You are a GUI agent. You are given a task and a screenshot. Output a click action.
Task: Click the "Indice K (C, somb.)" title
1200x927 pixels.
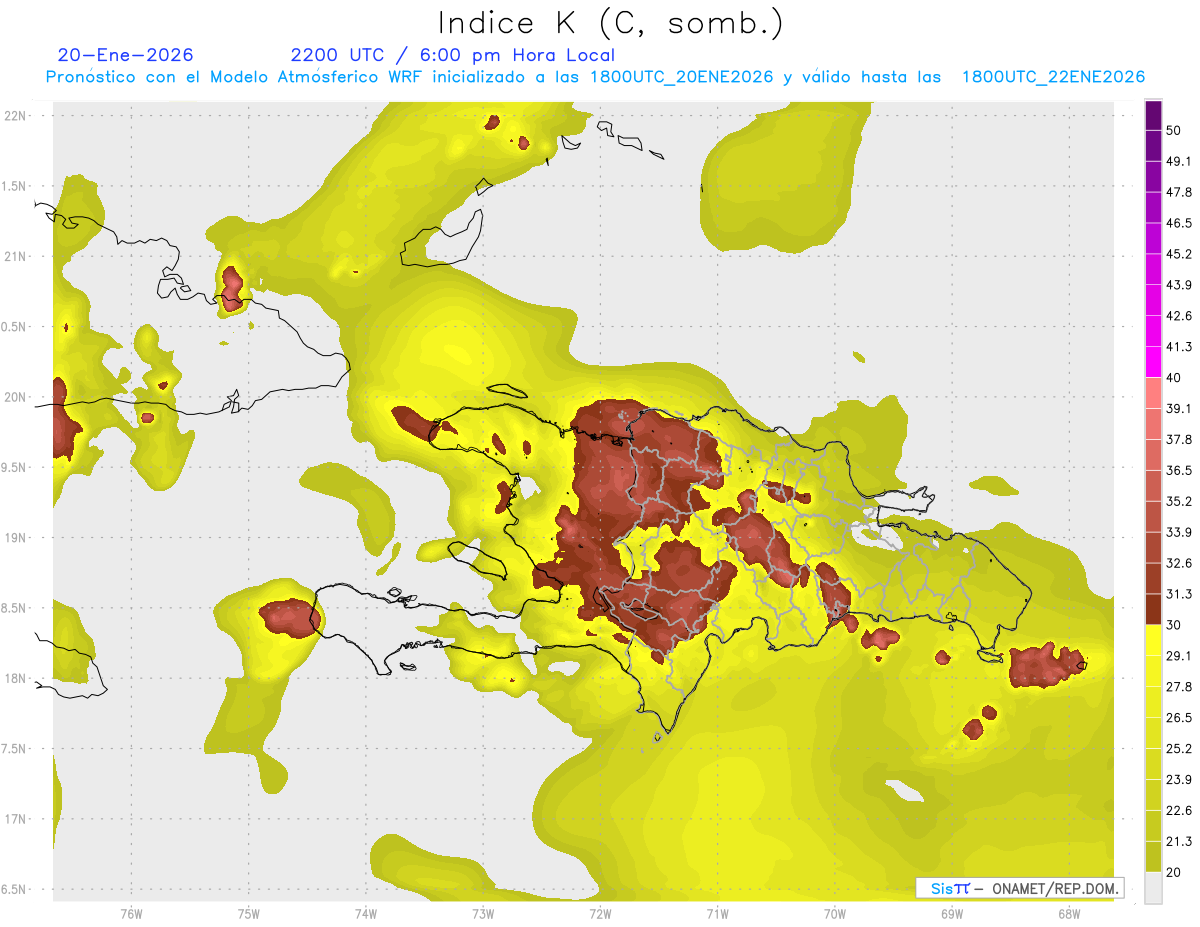pyautogui.click(x=610, y=24)
